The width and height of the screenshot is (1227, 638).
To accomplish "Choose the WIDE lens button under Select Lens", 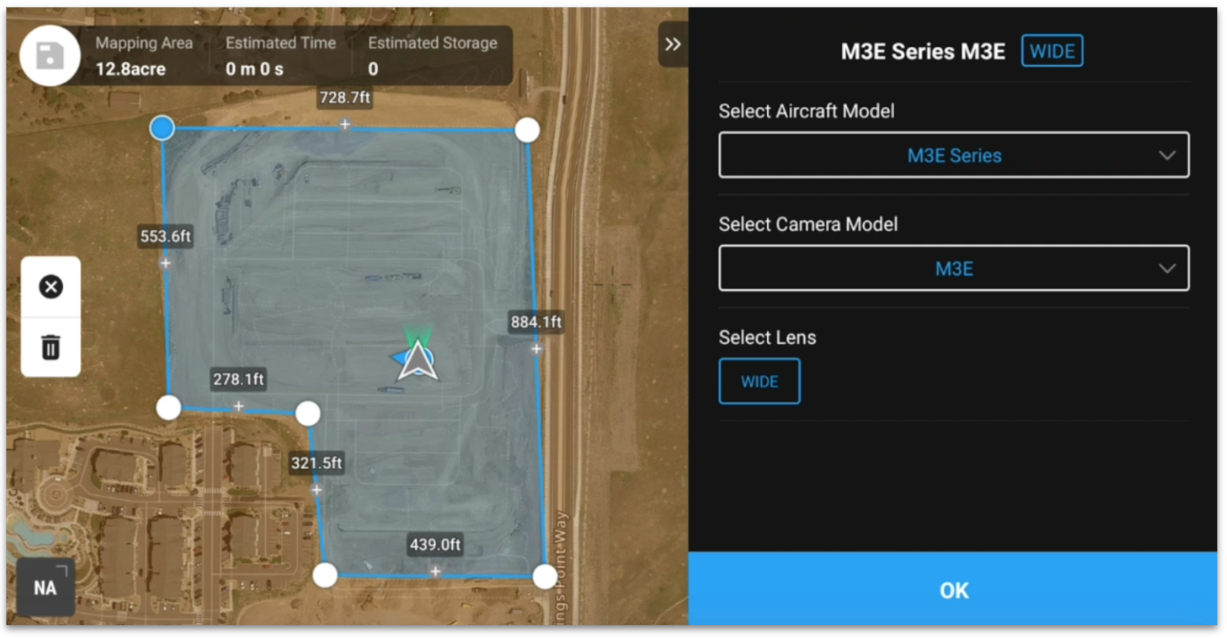I will pyautogui.click(x=759, y=381).
